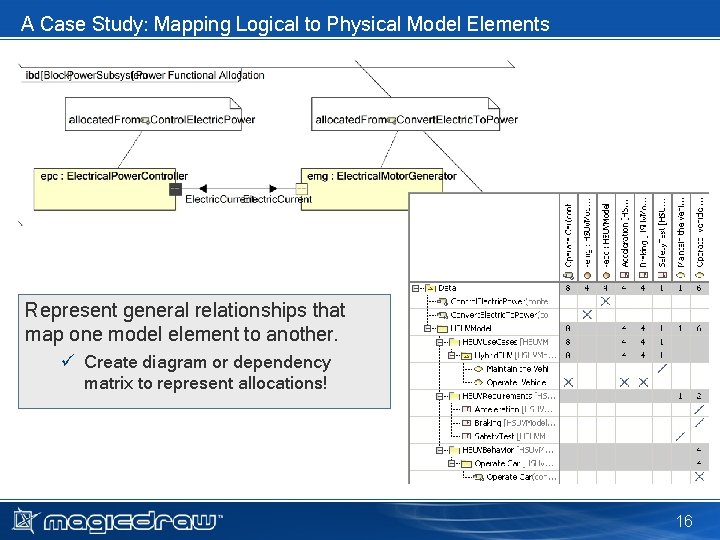Click the allocatedFrom ControlElectricPower note
720x540 pixels.
pyautogui.click(x=153, y=114)
